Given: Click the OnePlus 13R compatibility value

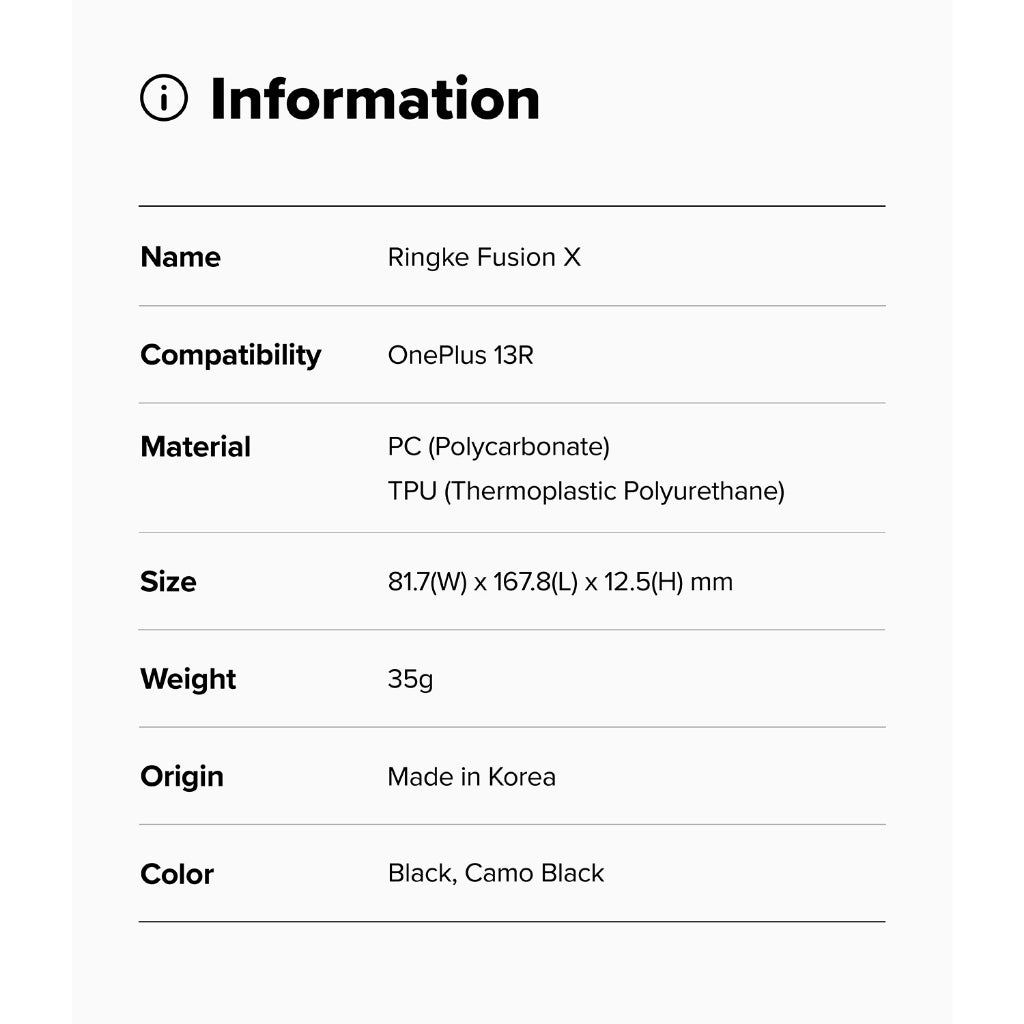Looking at the screenshot, I should tap(460, 355).
